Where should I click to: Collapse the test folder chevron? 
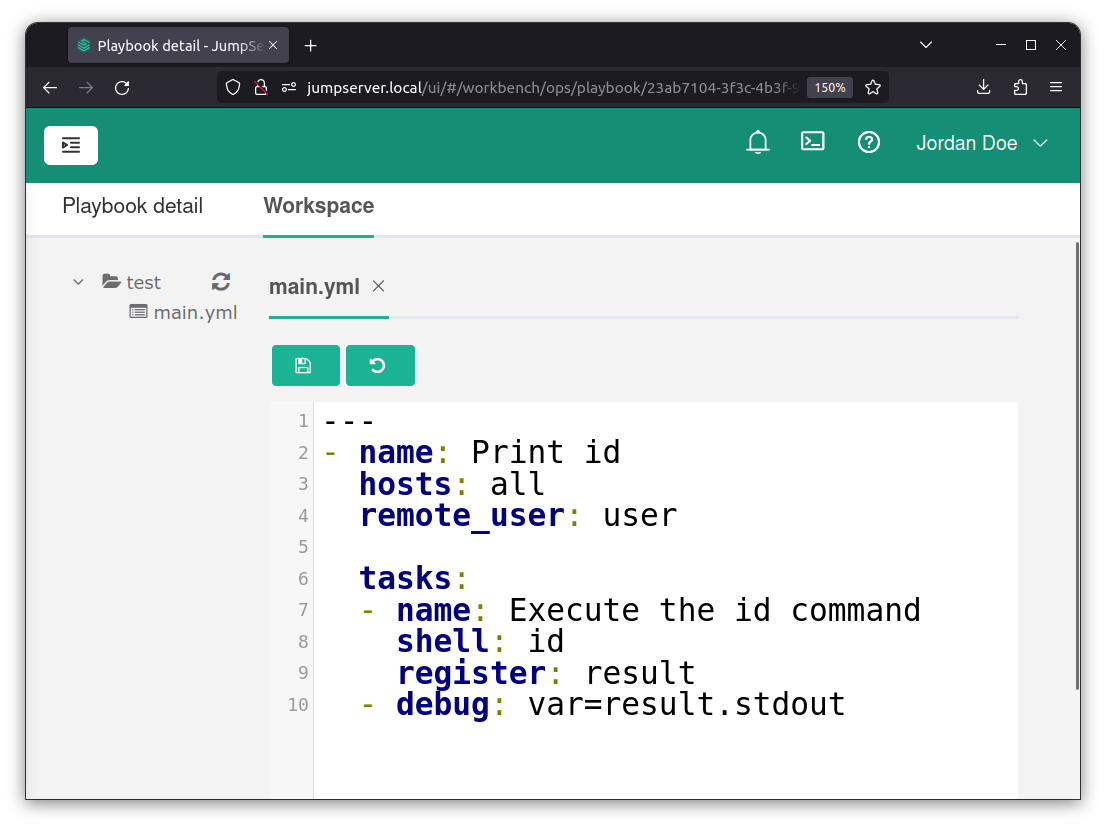click(78, 282)
